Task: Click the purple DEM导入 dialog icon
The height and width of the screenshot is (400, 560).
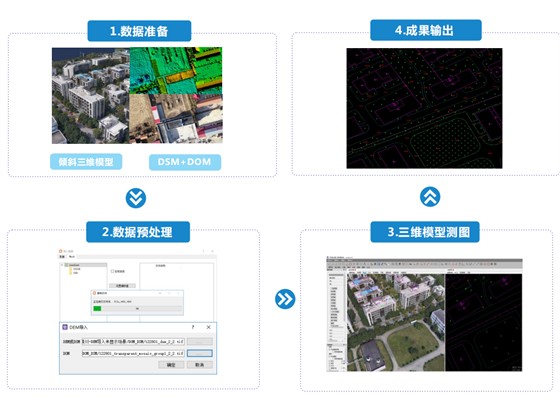Action: [65, 327]
